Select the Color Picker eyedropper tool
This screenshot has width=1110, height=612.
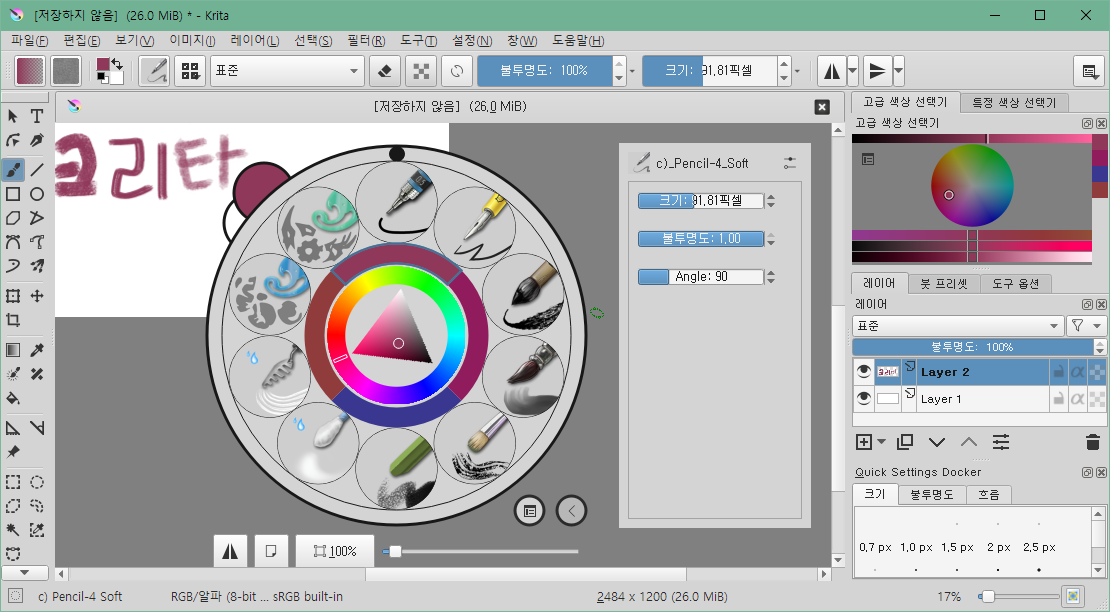pyautogui.click(x=37, y=350)
